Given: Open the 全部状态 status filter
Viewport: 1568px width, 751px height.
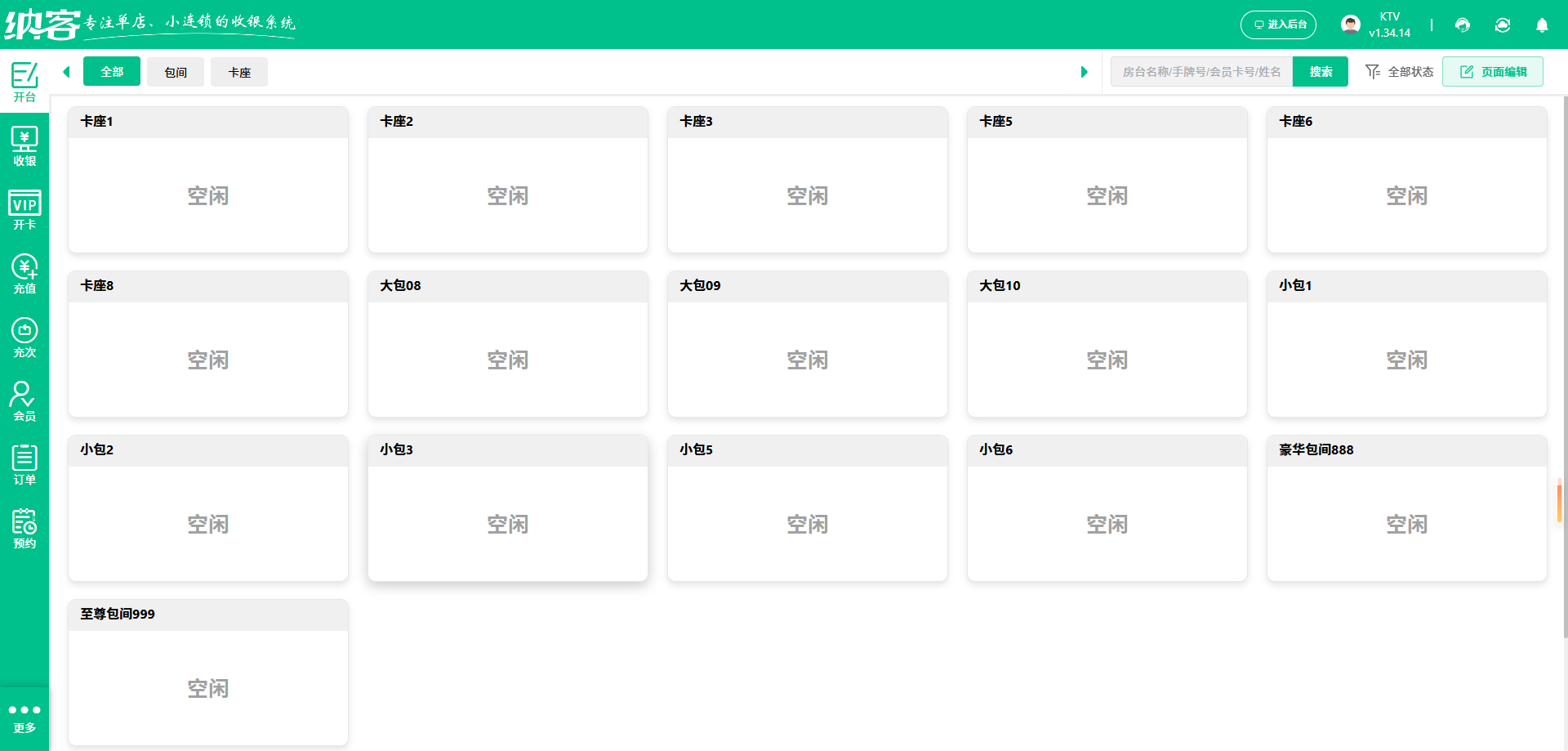Looking at the screenshot, I should pyautogui.click(x=1399, y=72).
